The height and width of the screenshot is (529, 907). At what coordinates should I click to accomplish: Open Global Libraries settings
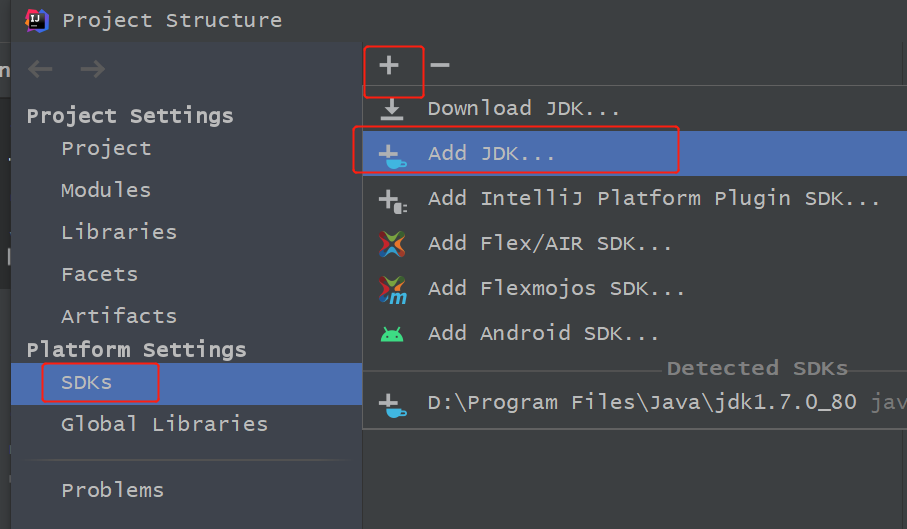pos(164,425)
